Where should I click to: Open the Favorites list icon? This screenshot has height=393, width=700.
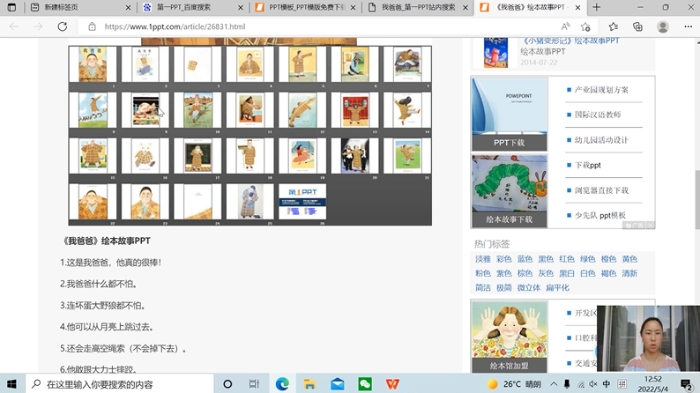click(x=613, y=26)
